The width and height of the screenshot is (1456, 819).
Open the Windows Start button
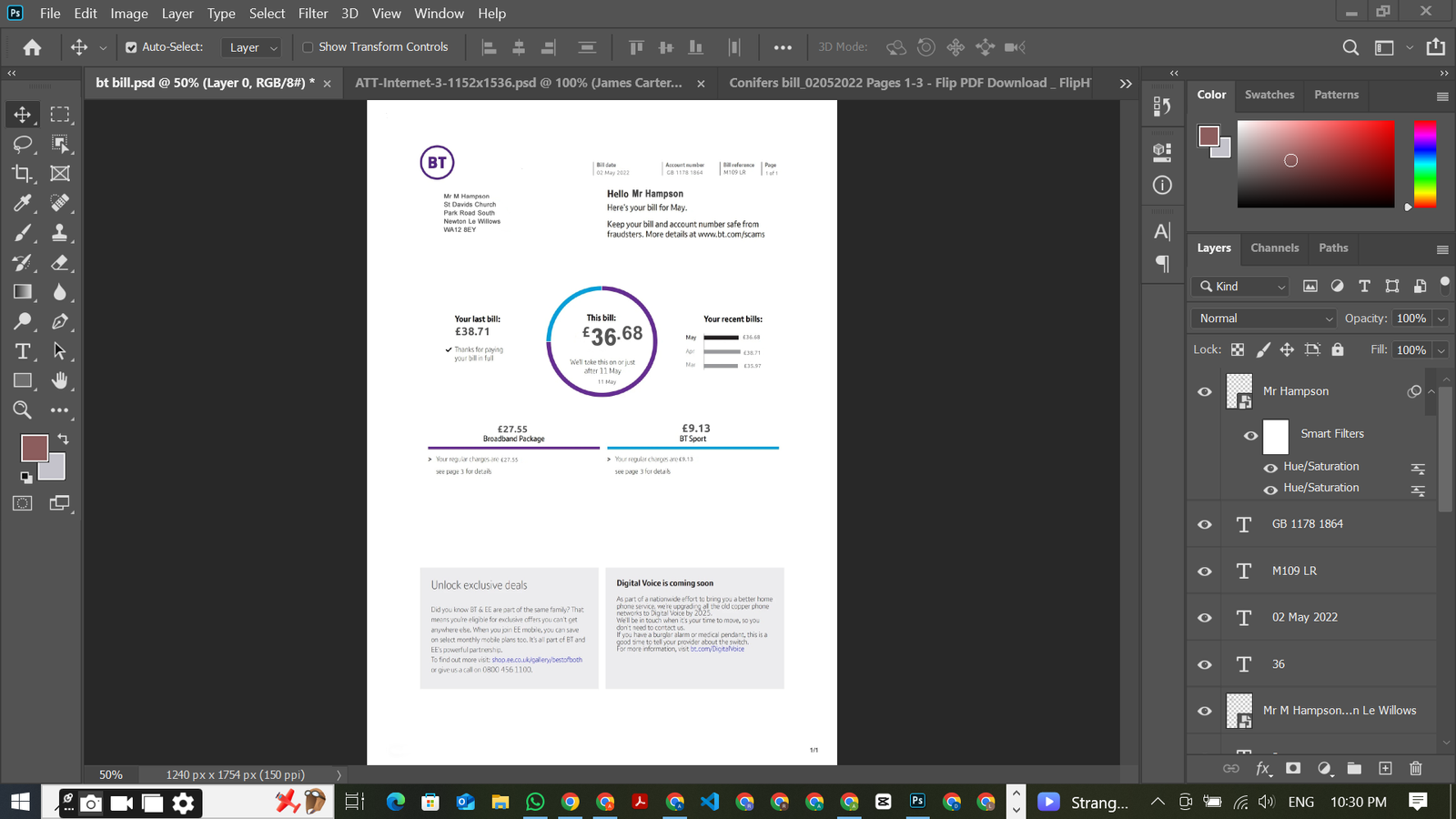20,802
